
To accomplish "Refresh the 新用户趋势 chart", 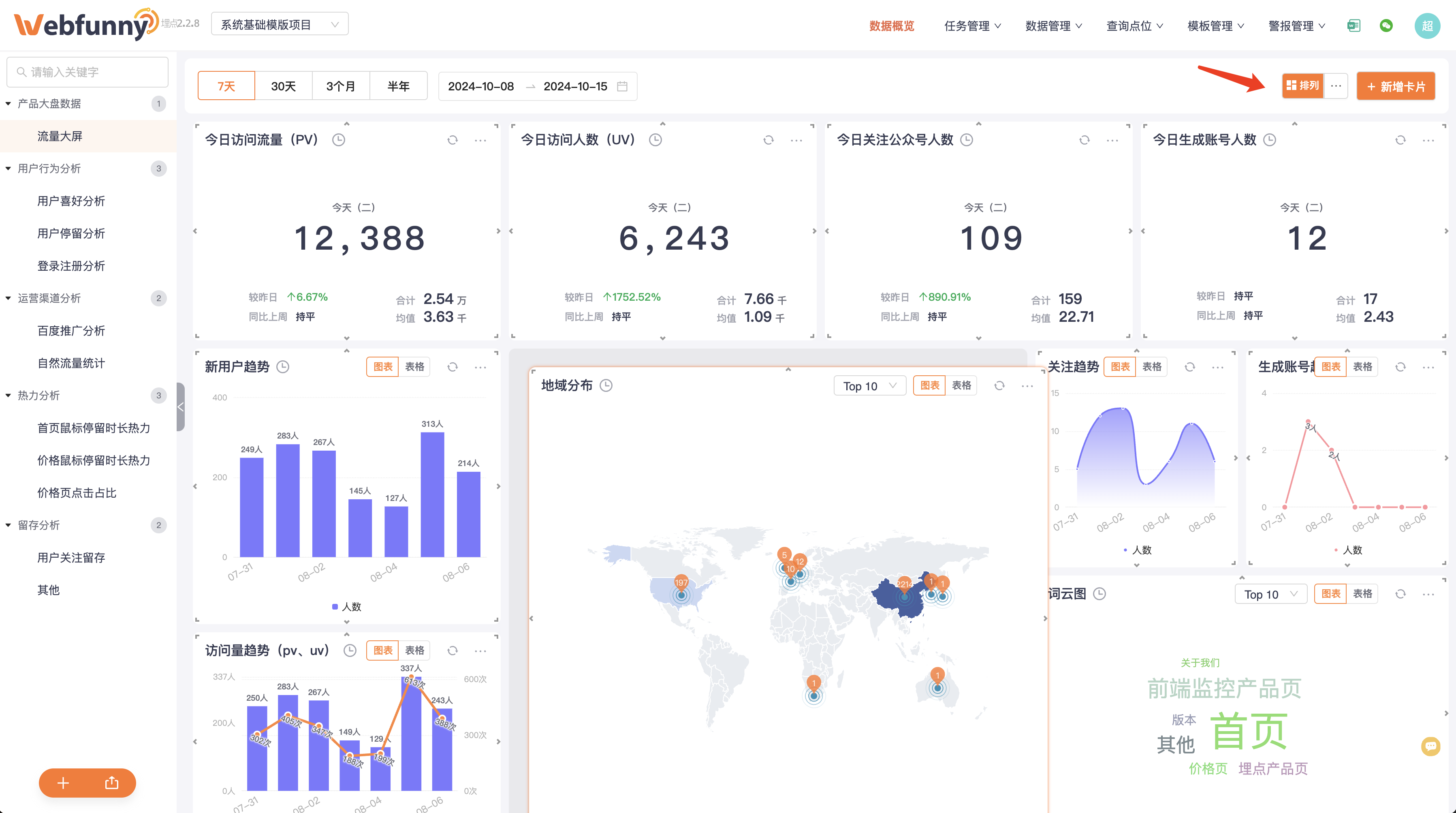I will tap(452, 367).
